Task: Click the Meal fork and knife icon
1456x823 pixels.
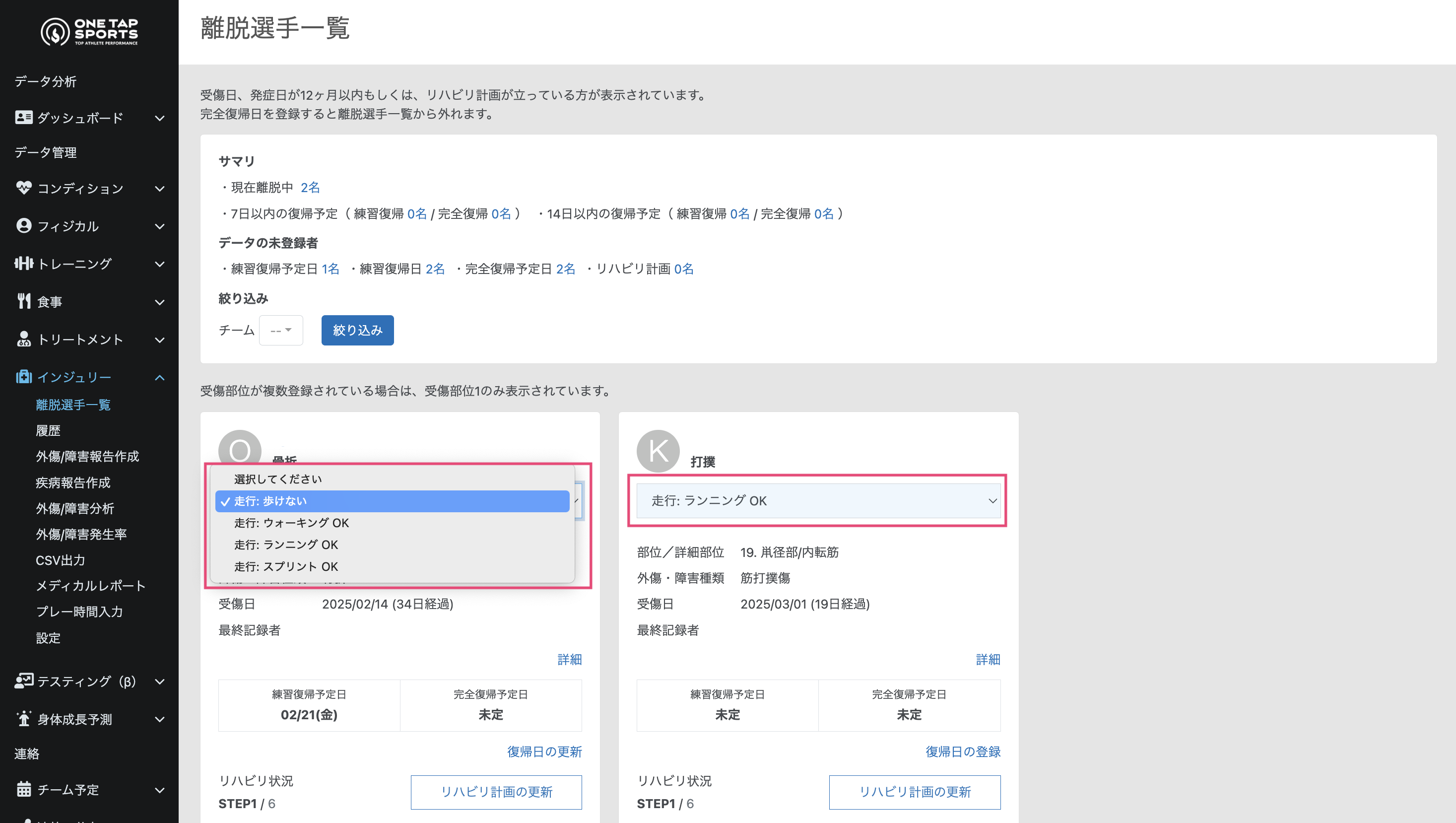Action: [x=23, y=301]
